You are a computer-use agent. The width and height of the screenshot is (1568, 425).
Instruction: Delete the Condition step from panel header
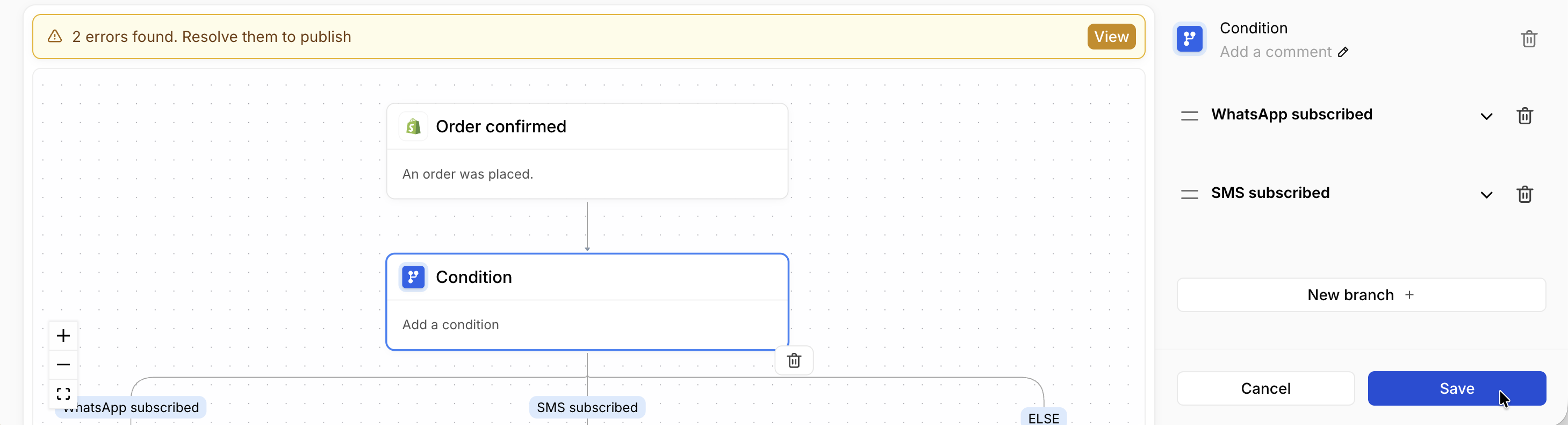pos(1528,40)
